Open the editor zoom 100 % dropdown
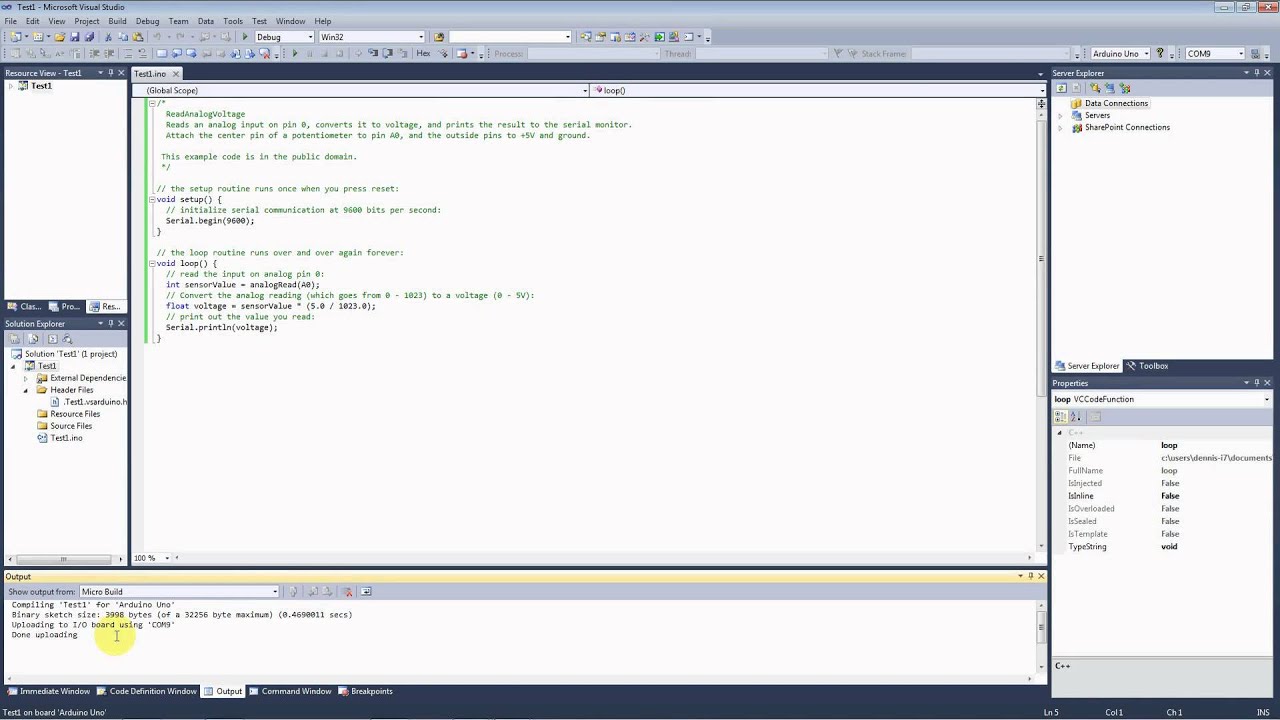This screenshot has width=1280, height=720. click(167, 558)
